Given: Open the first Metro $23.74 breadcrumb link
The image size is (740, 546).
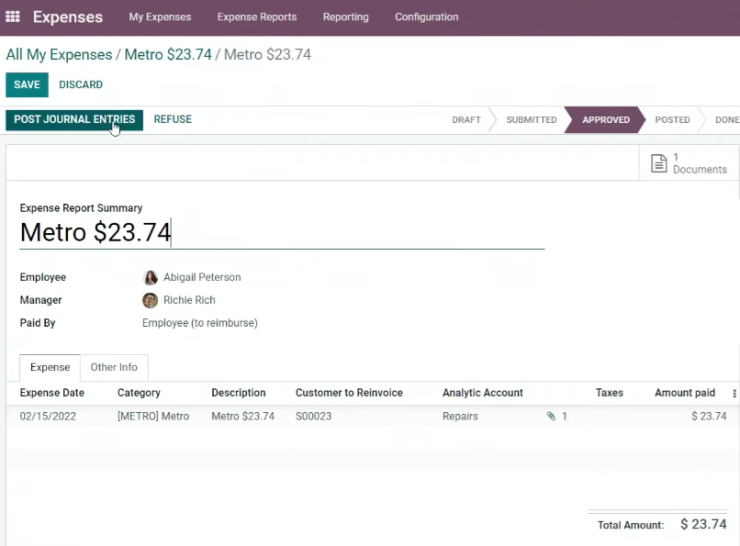Looking at the screenshot, I should (168, 54).
